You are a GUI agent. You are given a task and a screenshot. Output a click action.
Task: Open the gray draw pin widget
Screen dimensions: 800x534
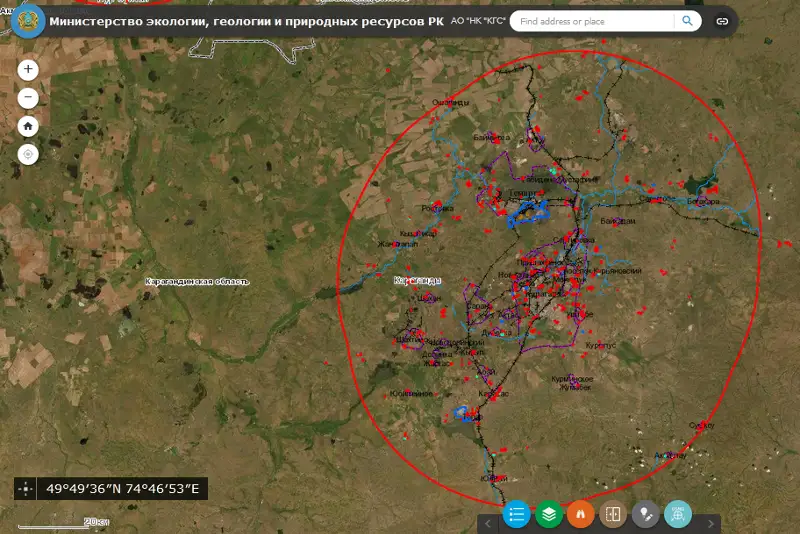645,514
